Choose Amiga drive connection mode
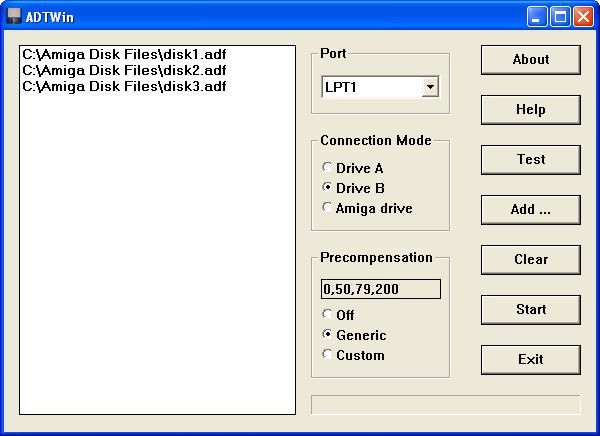600x436 pixels. pos(327,208)
